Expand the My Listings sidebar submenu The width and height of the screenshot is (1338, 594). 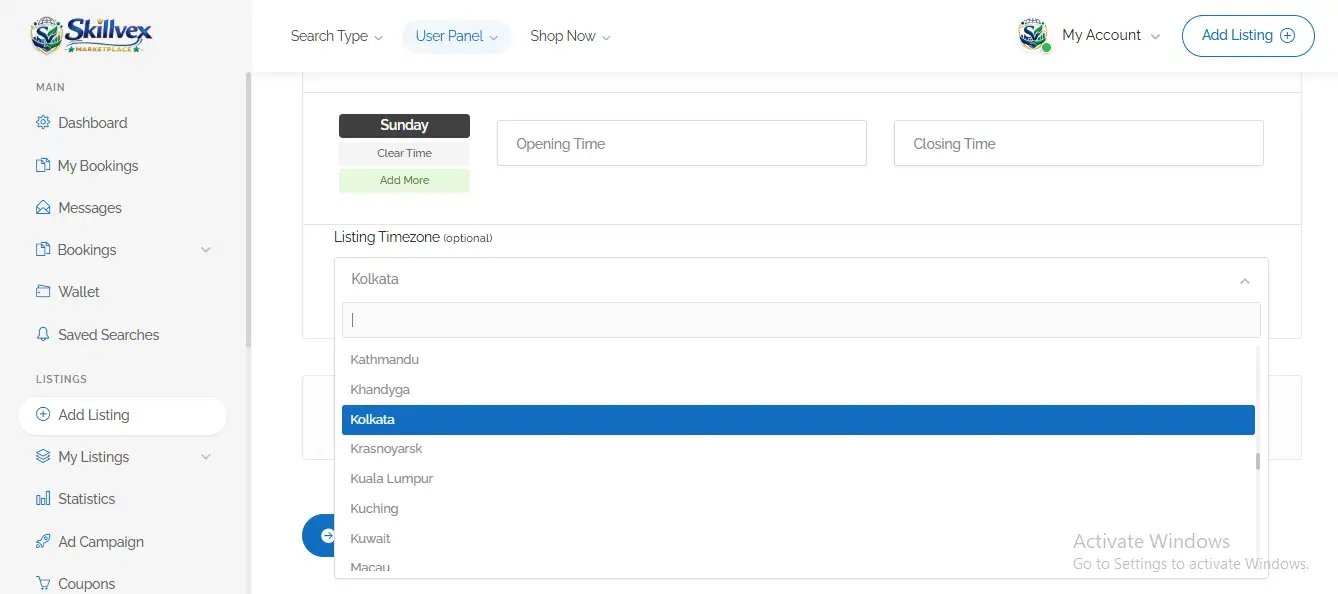[206, 457]
